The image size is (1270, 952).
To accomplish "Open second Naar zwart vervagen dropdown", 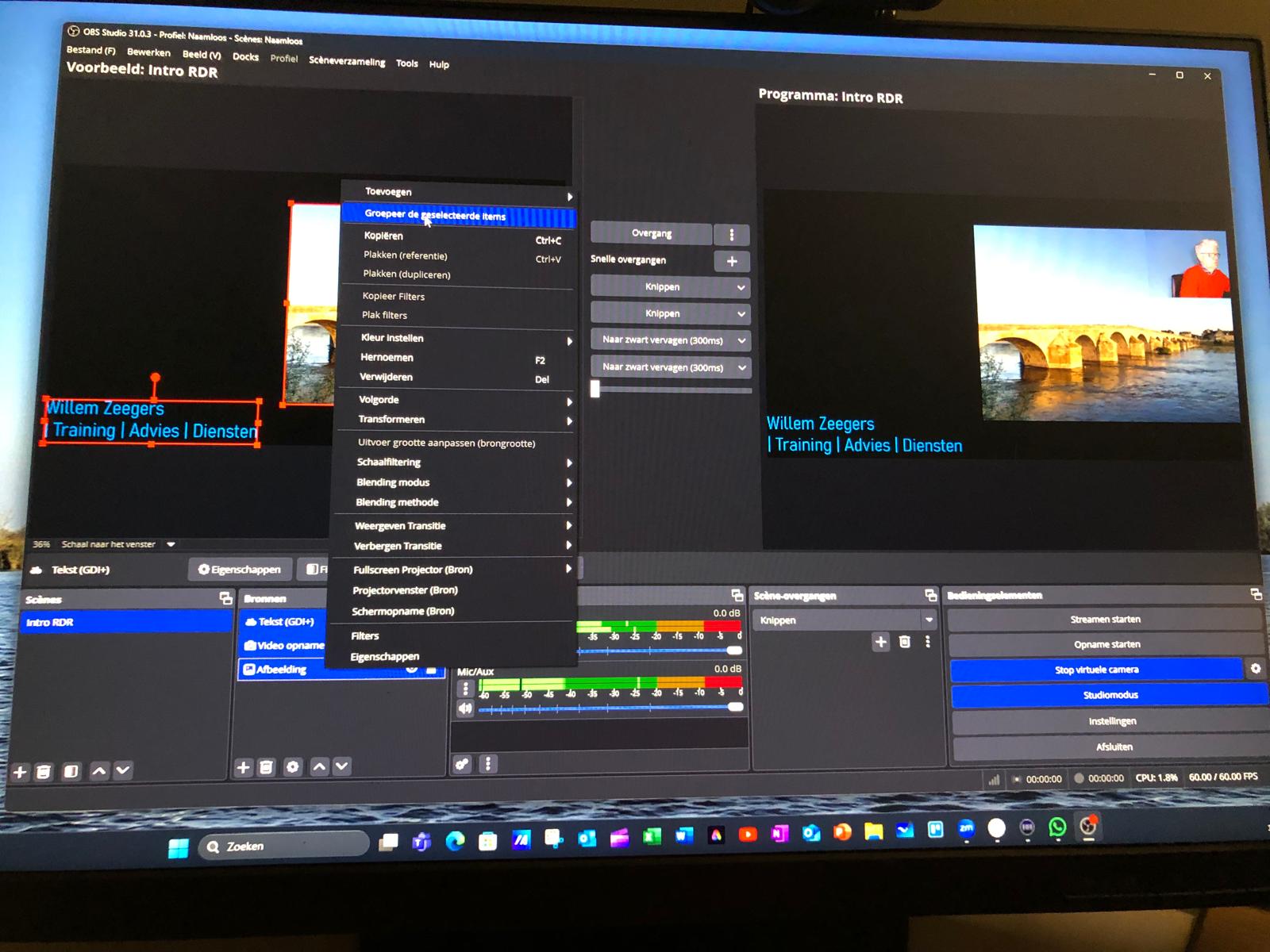I will [671, 367].
